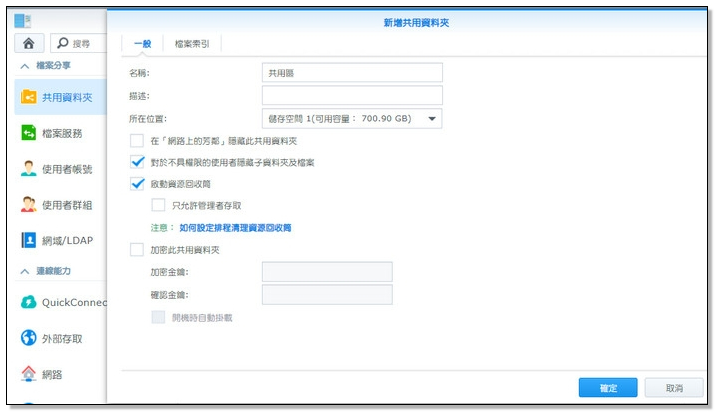Screen dimensions: 715x412
Task: Switch to the 檔案索引 tab
Action: coord(192,44)
